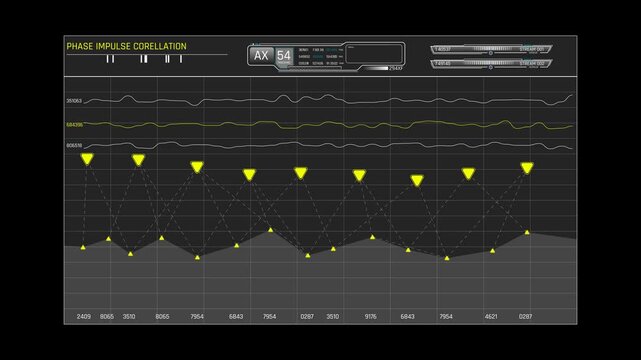Click the 140537 value in STREAM 001 bar
Image resolution: width=641 pixels, height=360 pixels.
[x=443, y=49]
